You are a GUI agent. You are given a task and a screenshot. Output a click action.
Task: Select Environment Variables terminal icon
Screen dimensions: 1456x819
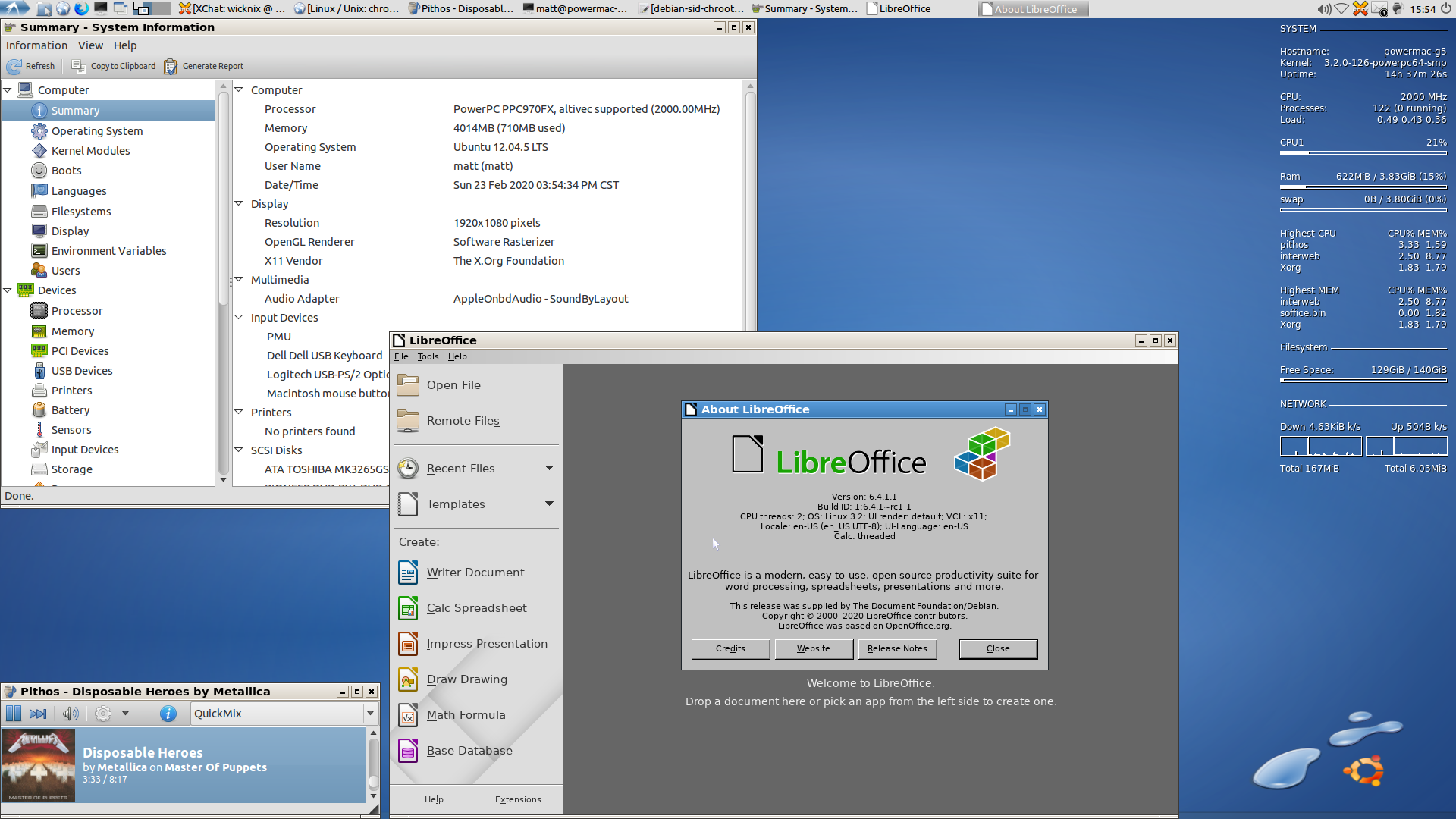click(39, 251)
